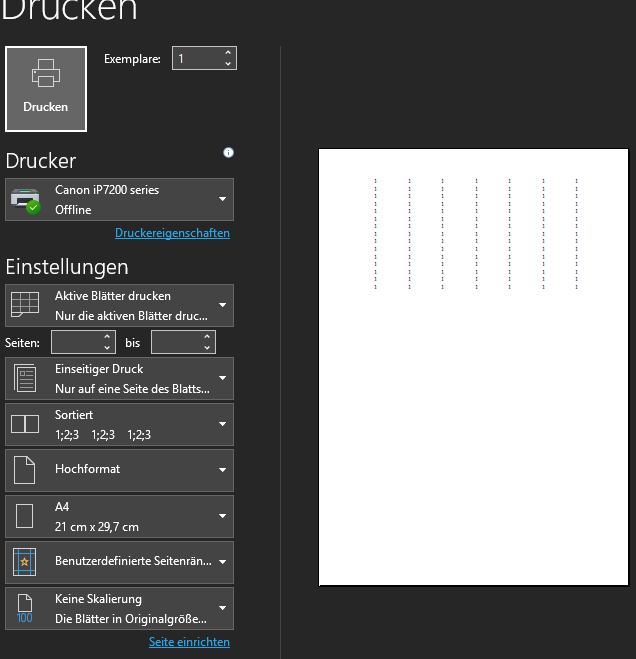Open the Canon iP7200 printer dropdown
The height and width of the screenshot is (659, 636).
coord(222,200)
